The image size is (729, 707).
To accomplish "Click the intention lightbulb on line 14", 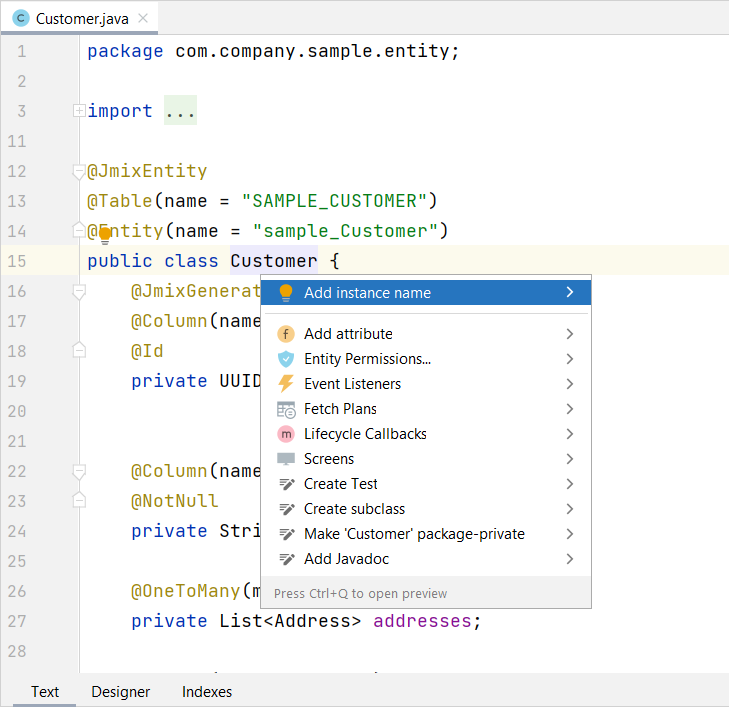I will click(105, 236).
